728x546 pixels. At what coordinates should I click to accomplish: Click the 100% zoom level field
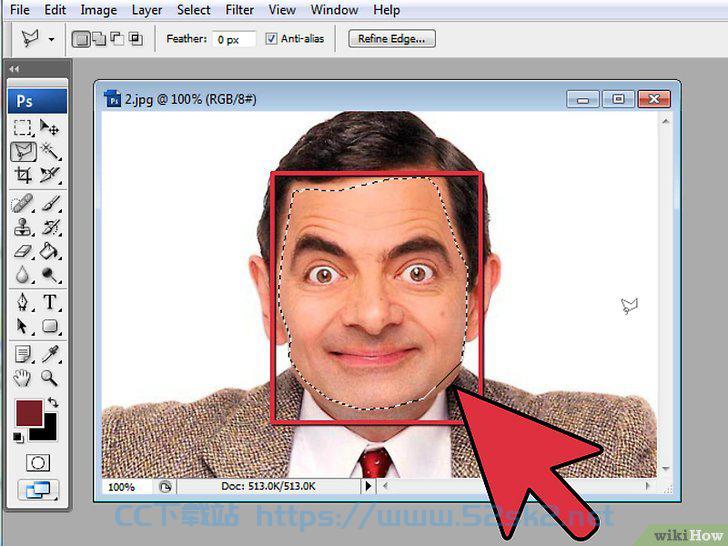[126, 487]
